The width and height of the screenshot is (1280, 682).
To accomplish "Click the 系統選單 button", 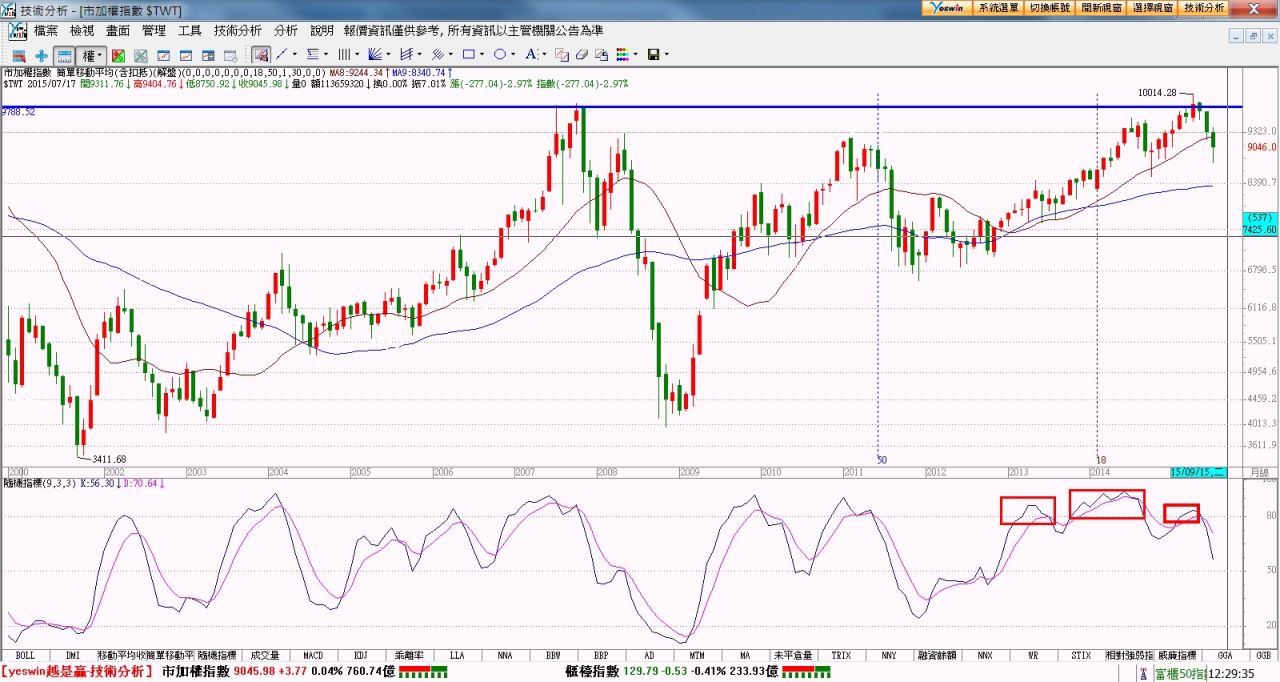I will pyautogui.click(x=998, y=7).
